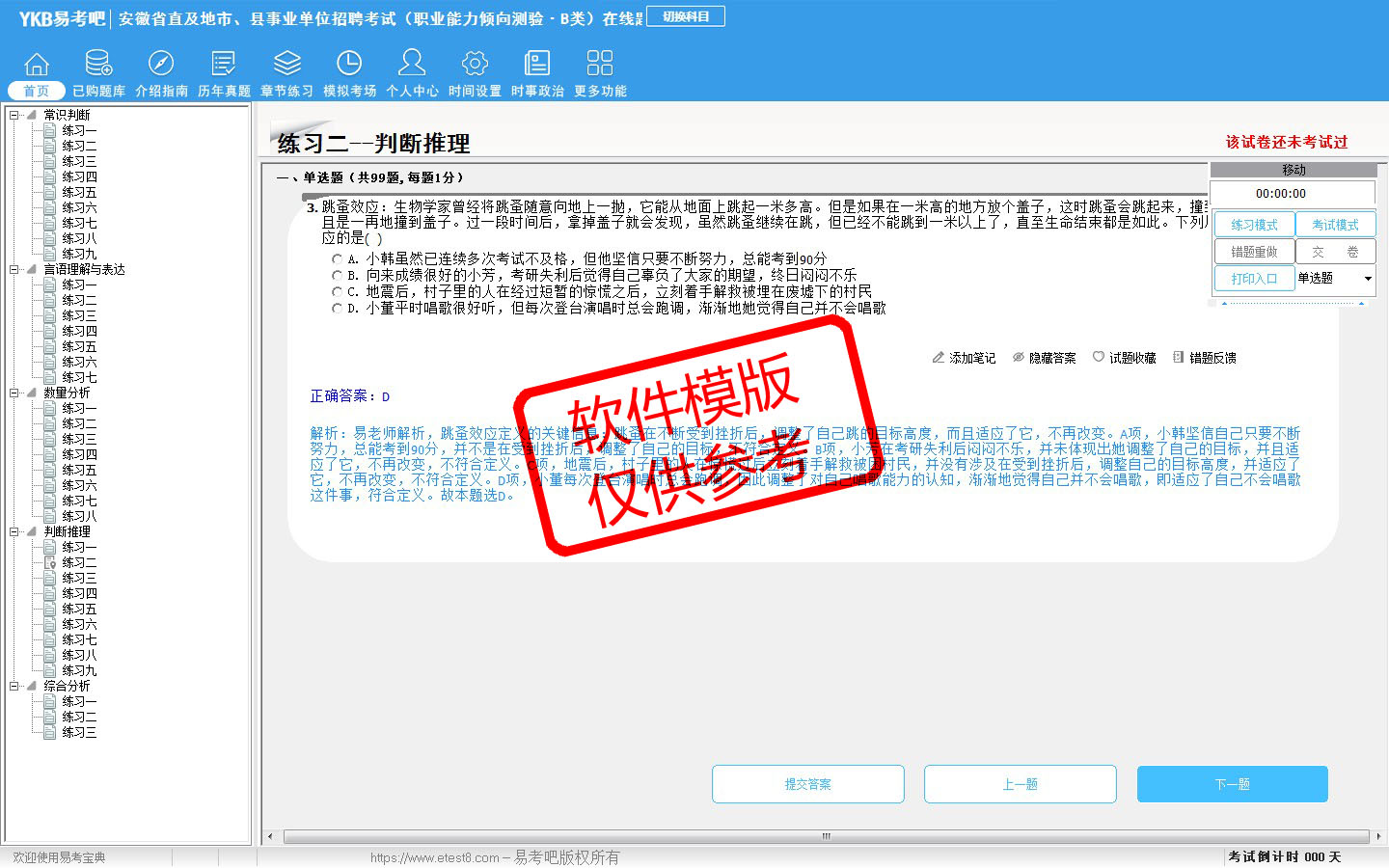The height and width of the screenshot is (868, 1389).
Task: Choose answer option D radio button
Action: pos(337,309)
